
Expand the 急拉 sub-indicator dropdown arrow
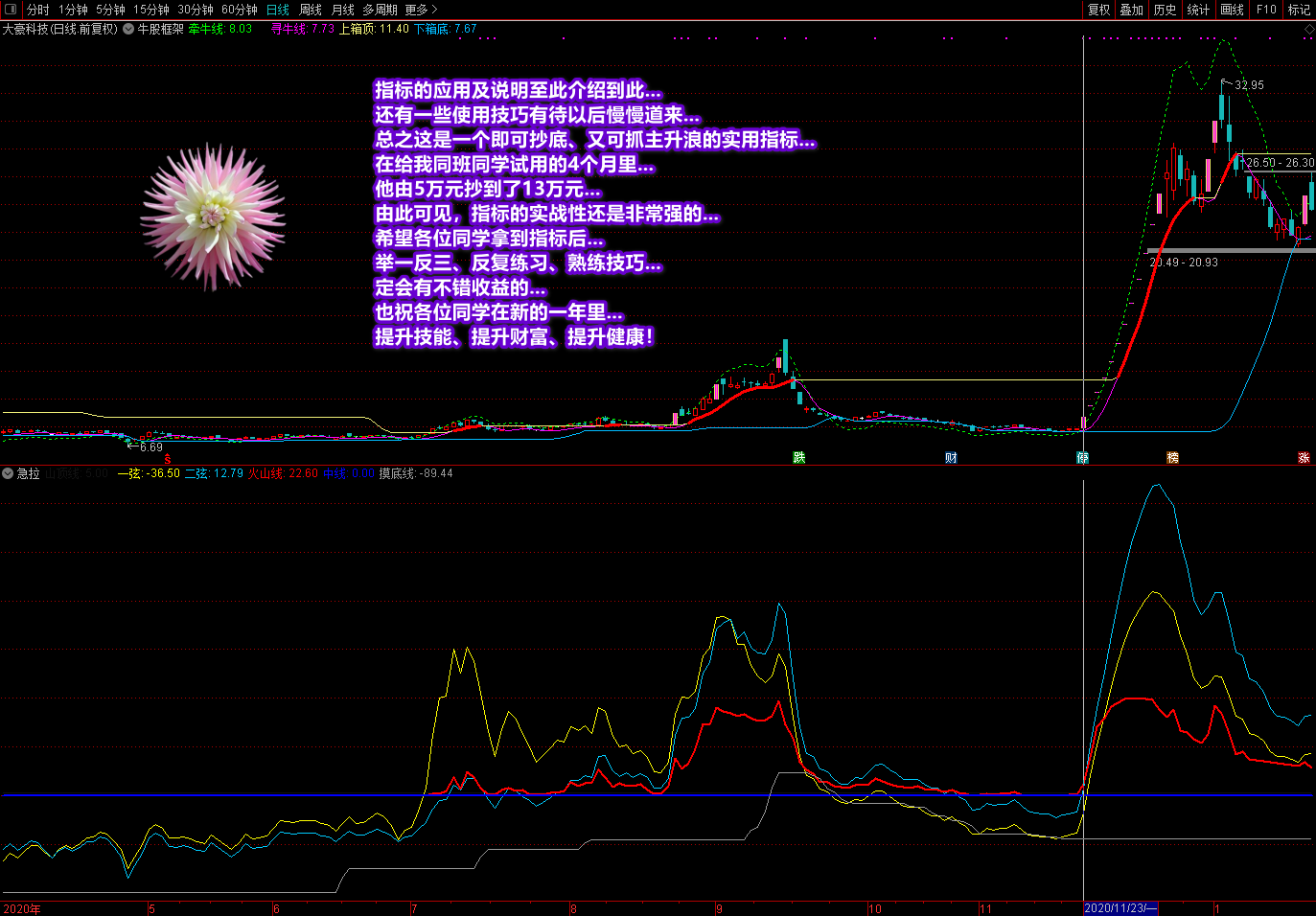pos(8,473)
